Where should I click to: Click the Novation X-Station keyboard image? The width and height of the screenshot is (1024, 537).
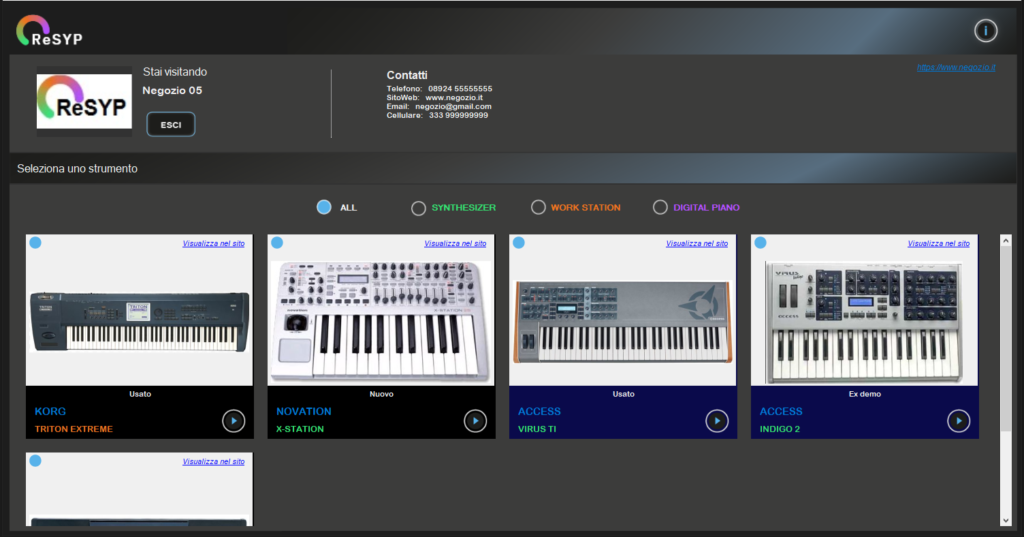coord(381,321)
